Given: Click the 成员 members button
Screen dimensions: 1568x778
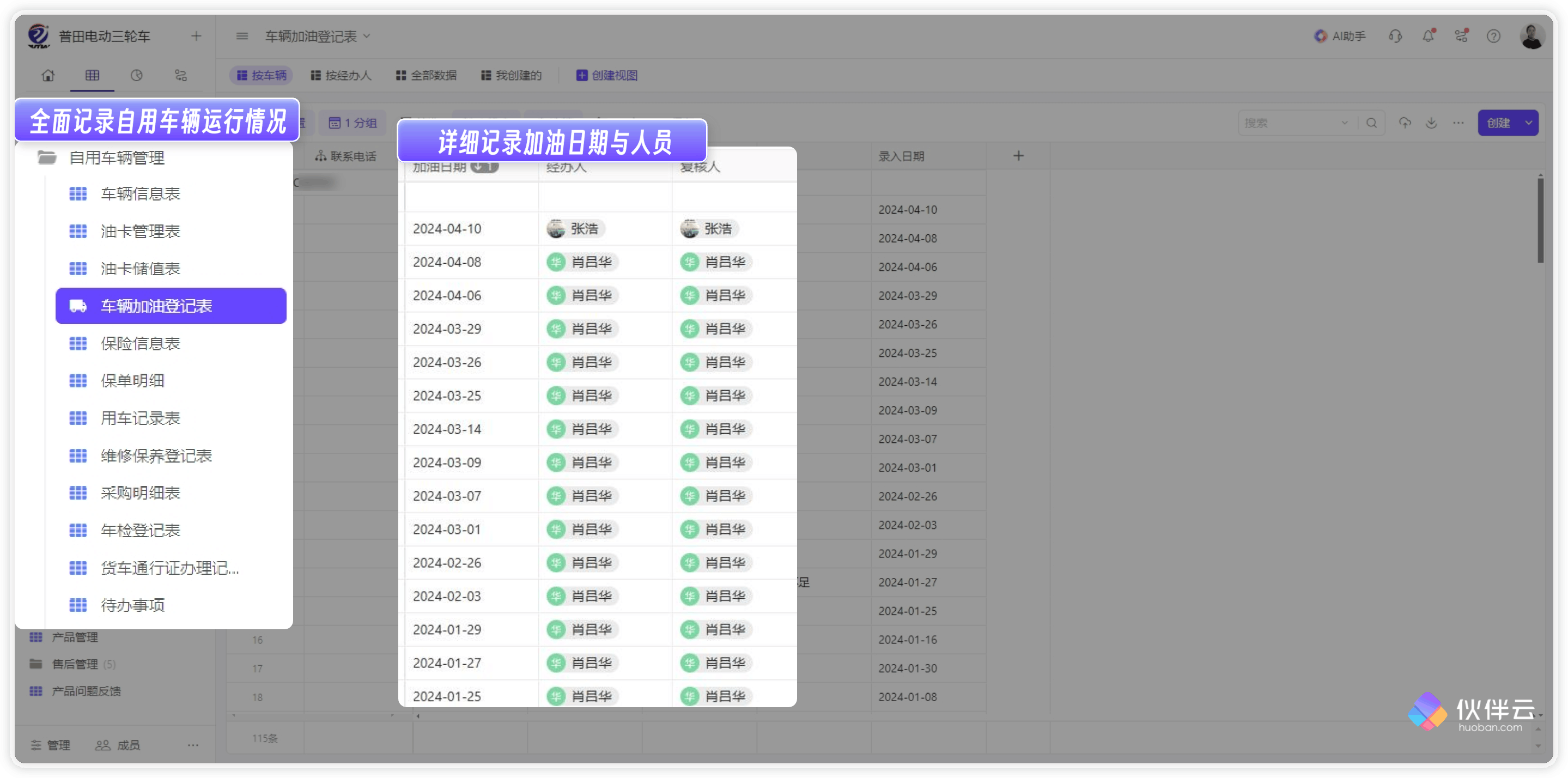Looking at the screenshot, I should (x=118, y=745).
